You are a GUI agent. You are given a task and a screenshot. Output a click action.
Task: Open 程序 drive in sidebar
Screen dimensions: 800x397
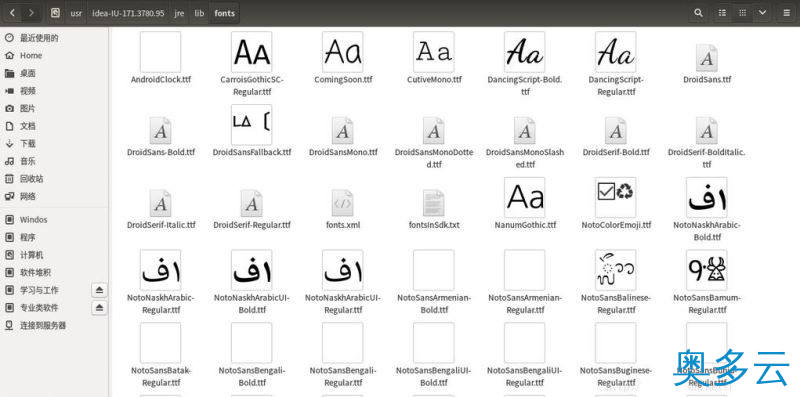(54, 237)
